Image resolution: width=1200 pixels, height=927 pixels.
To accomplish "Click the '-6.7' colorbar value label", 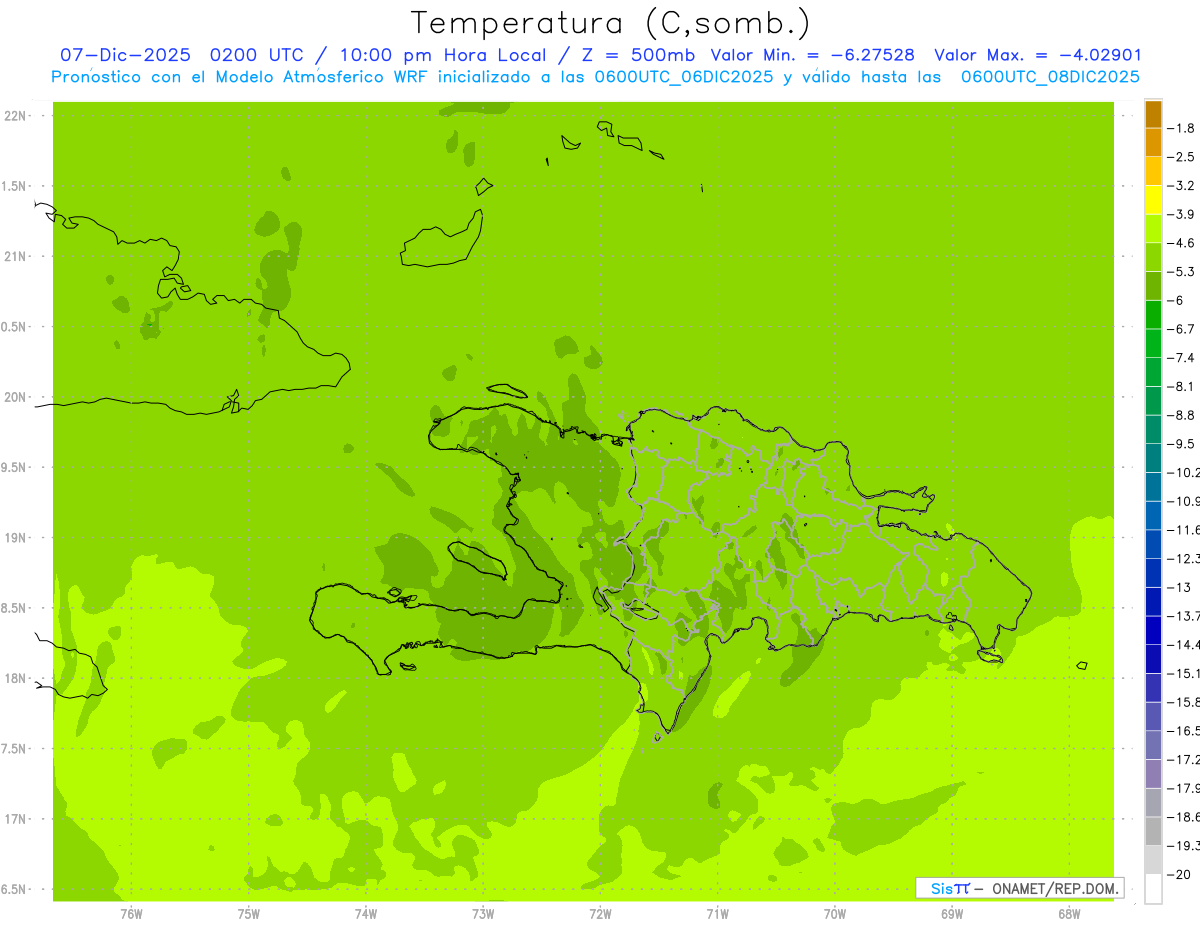I will 1182,329.
